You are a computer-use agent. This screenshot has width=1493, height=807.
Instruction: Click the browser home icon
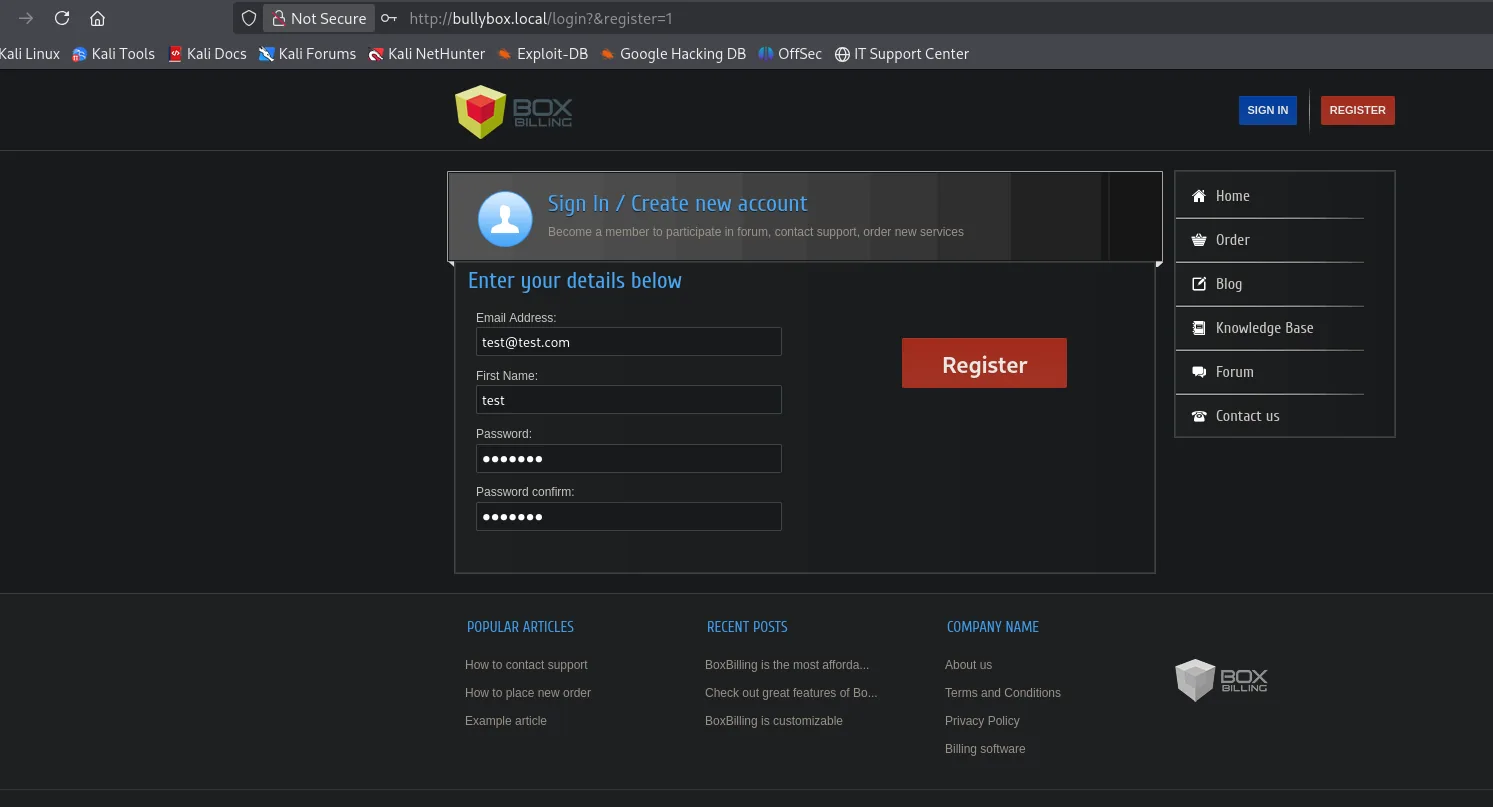(x=97, y=18)
